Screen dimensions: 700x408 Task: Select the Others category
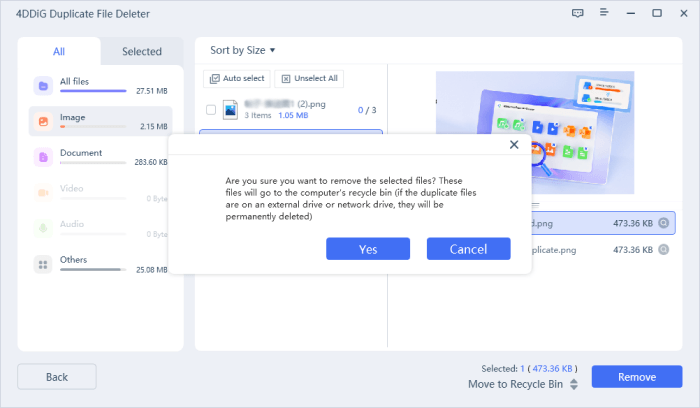pyautogui.click(x=100, y=264)
